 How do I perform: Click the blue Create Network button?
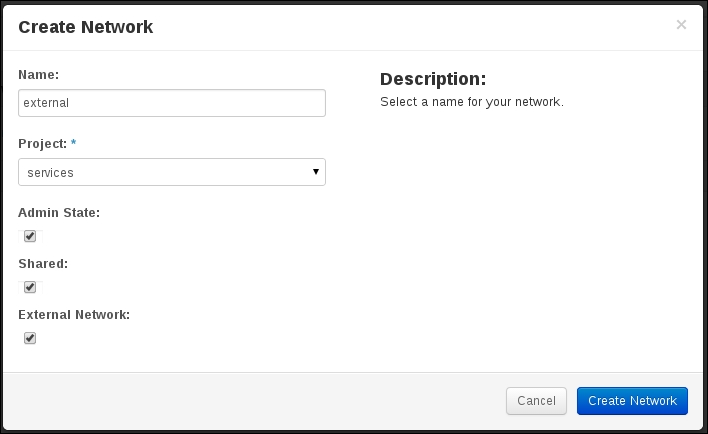[x=632, y=401]
